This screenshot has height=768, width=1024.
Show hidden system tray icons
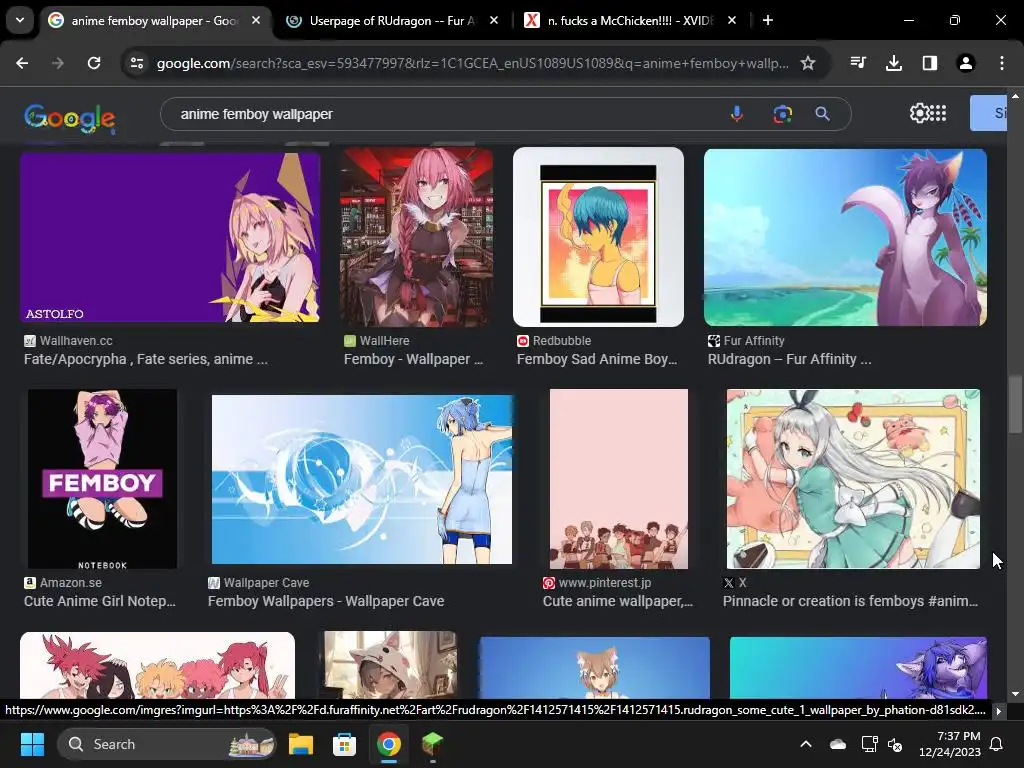pos(806,744)
